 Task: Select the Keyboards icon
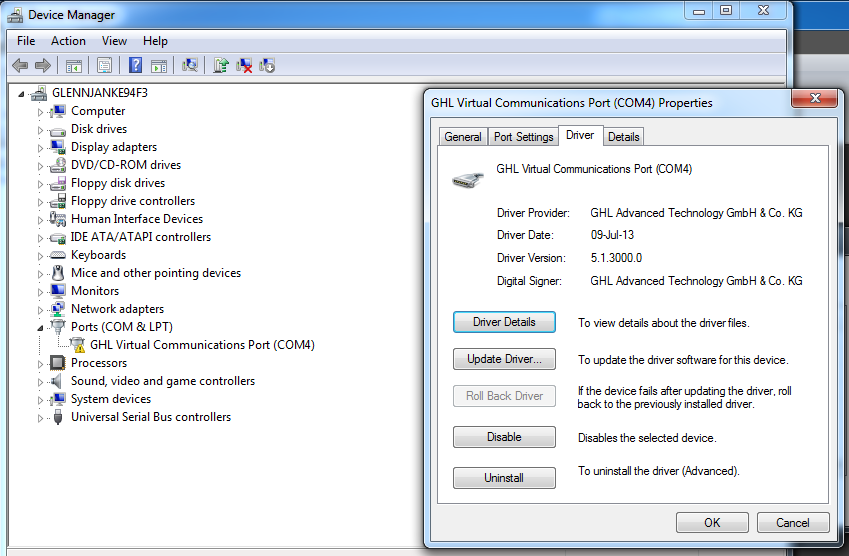pyautogui.click(x=57, y=255)
